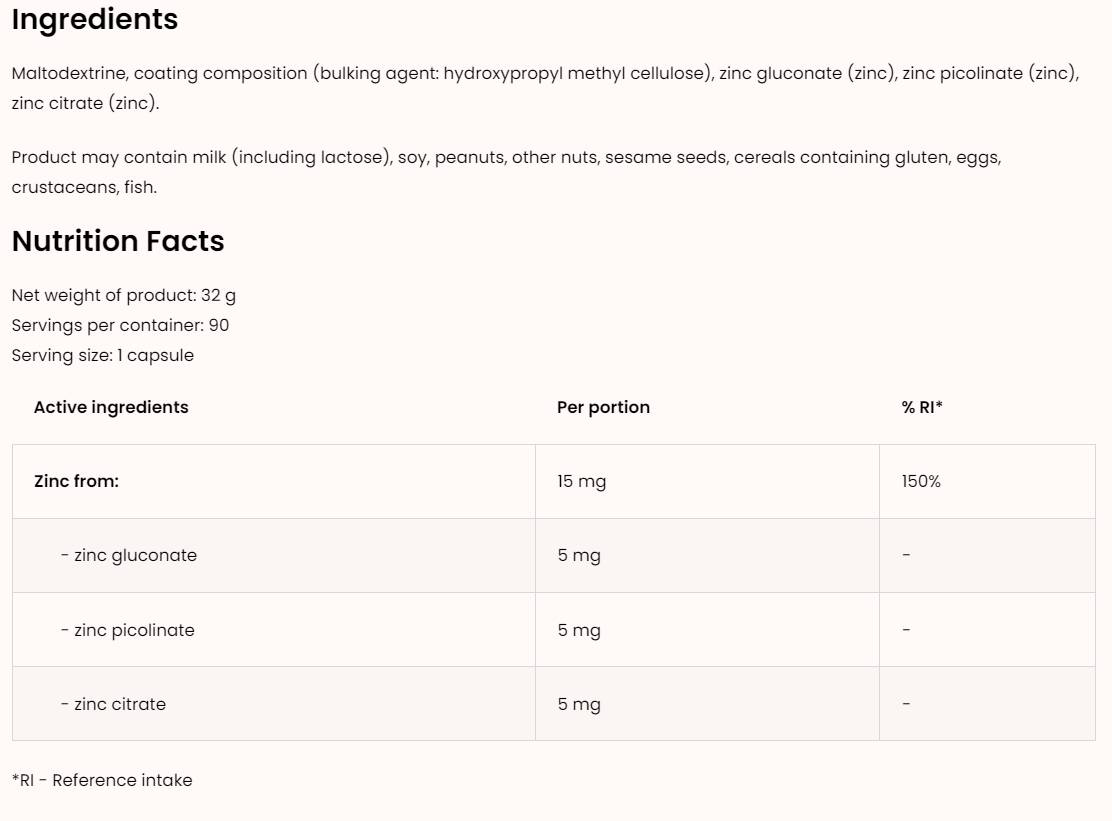This screenshot has width=1112, height=821.
Task: Click the Net weight of product line
Action: [124, 295]
